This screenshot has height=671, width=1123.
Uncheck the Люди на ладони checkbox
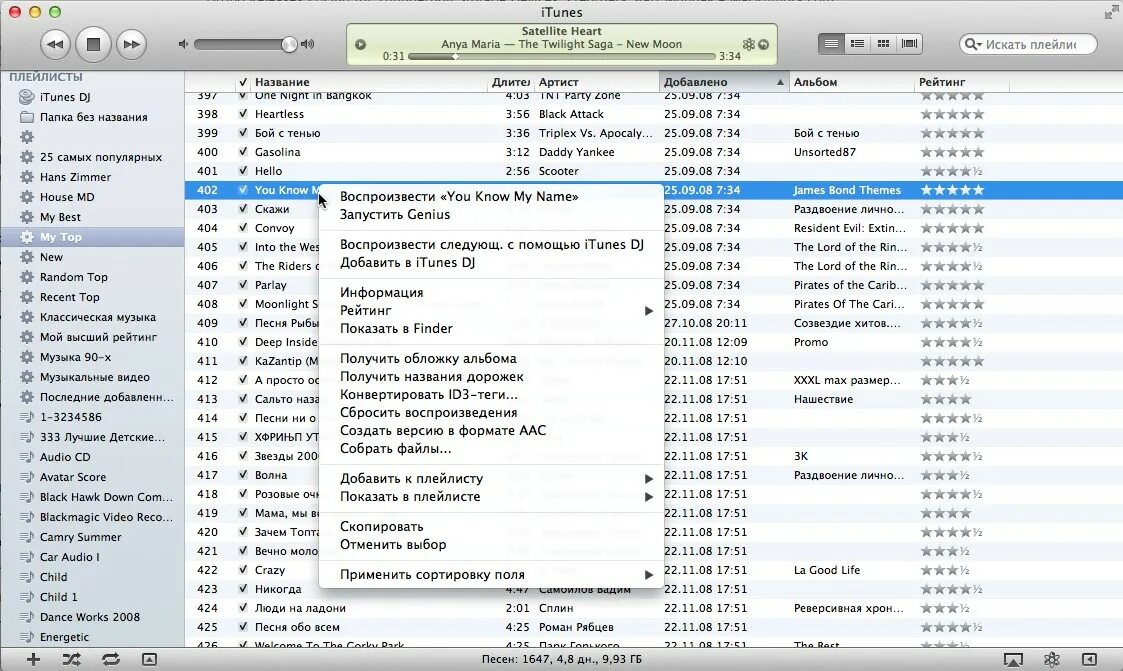click(243, 608)
